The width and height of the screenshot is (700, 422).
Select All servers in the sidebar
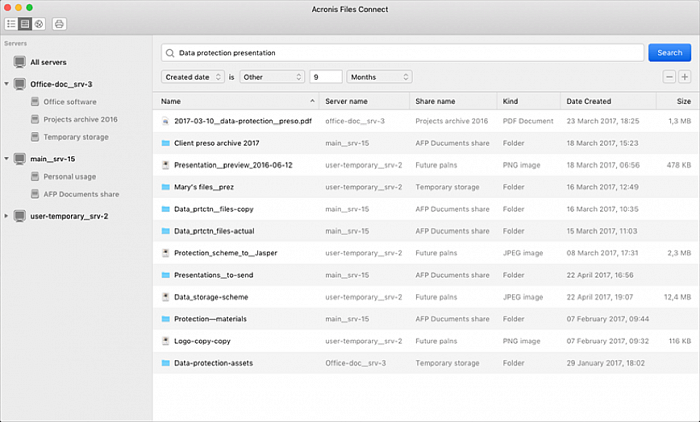click(48, 62)
